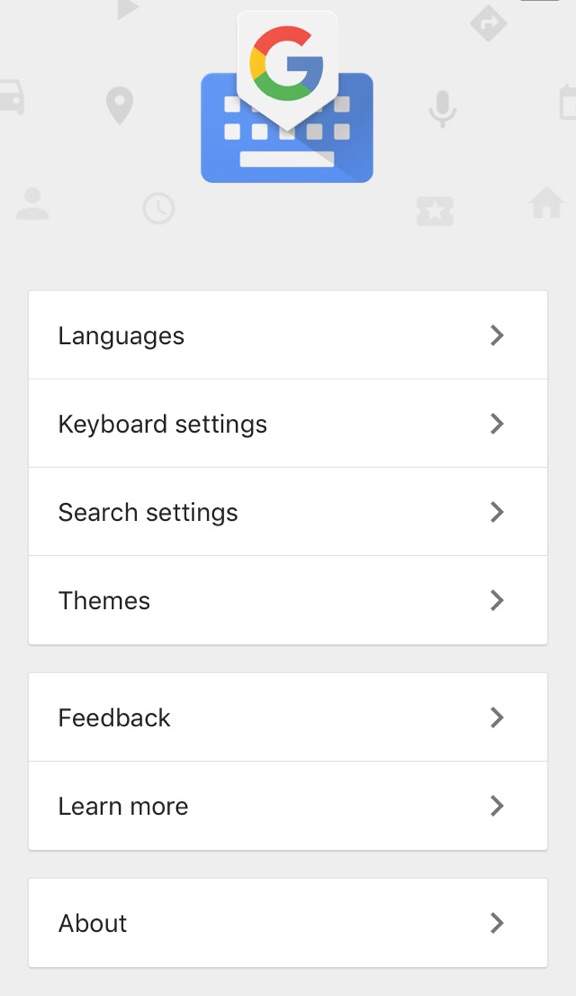This screenshot has width=576, height=996.
Task: Tap the faded microphone icon in header
Action: click(443, 109)
